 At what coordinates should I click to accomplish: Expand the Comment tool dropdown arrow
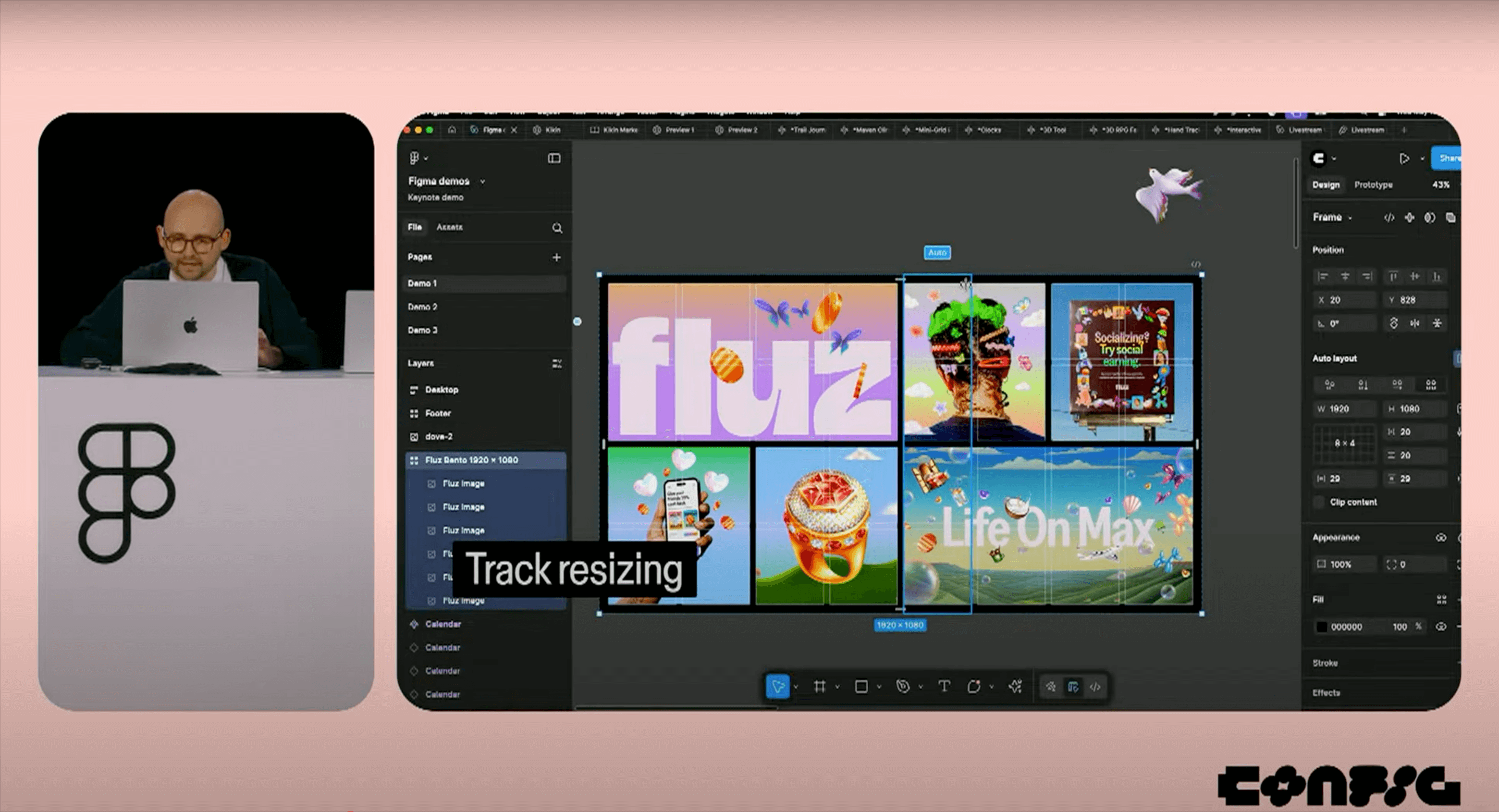tap(991, 687)
